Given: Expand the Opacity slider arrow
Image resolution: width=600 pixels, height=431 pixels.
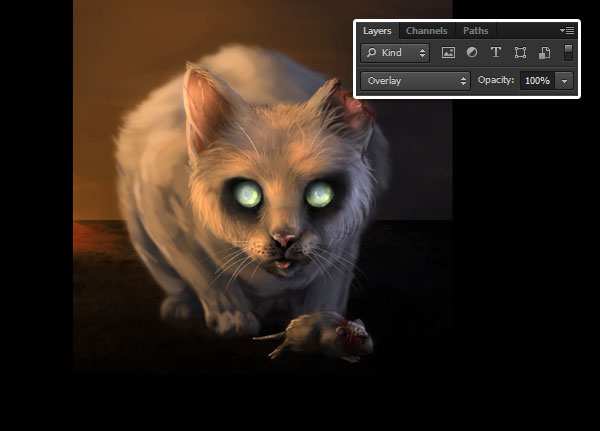Looking at the screenshot, I should click(564, 81).
